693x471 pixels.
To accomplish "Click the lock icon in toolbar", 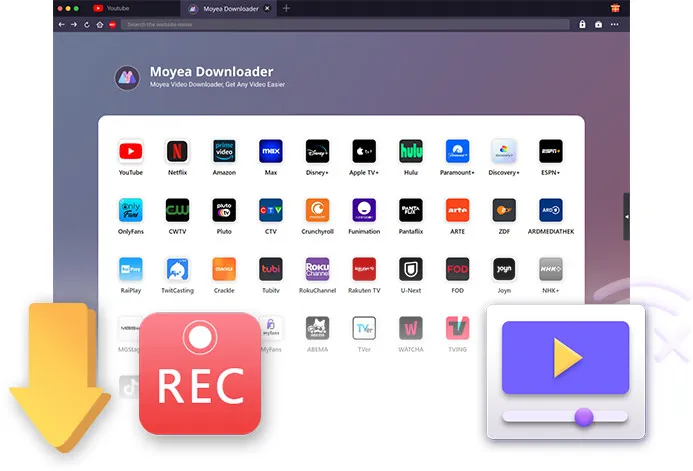I will (583, 24).
